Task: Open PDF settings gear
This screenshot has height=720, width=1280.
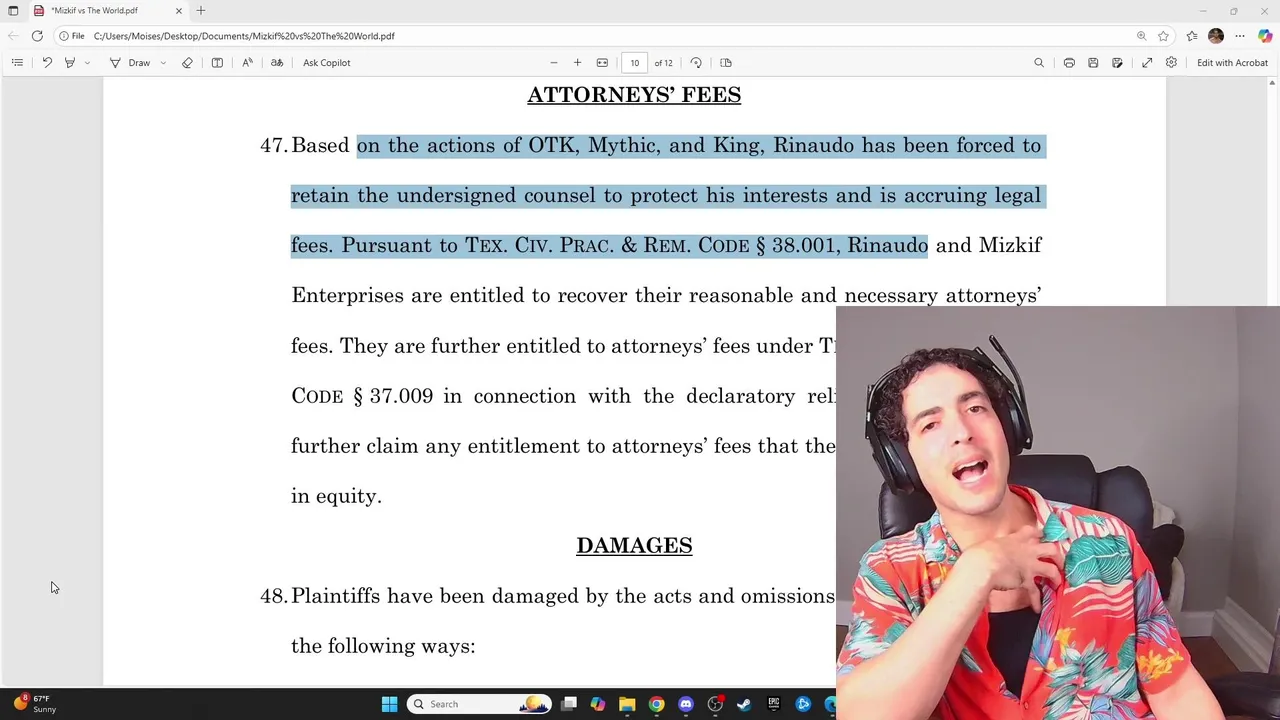Action: point(1171,62)
